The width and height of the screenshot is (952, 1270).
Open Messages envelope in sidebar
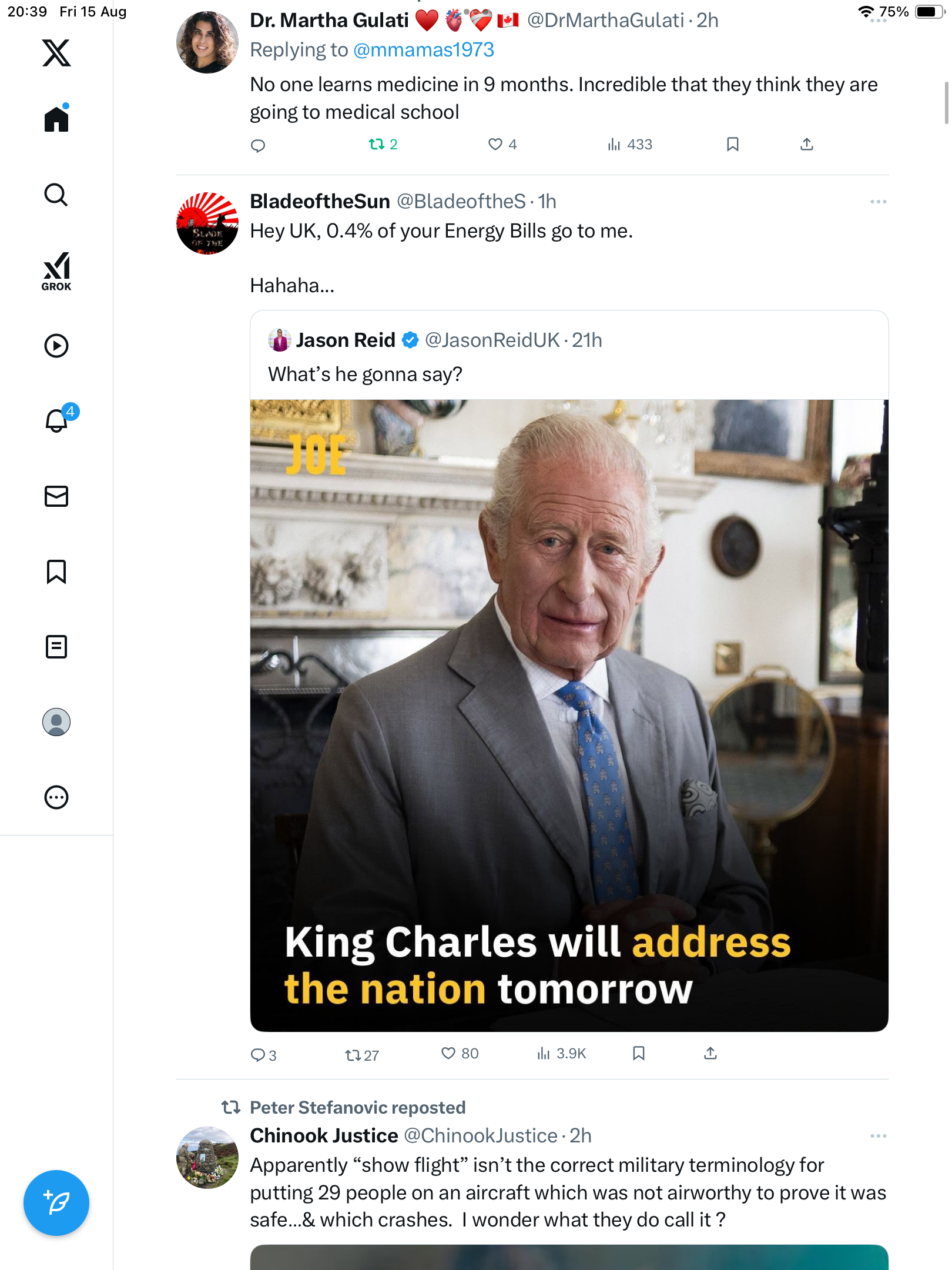56,496
